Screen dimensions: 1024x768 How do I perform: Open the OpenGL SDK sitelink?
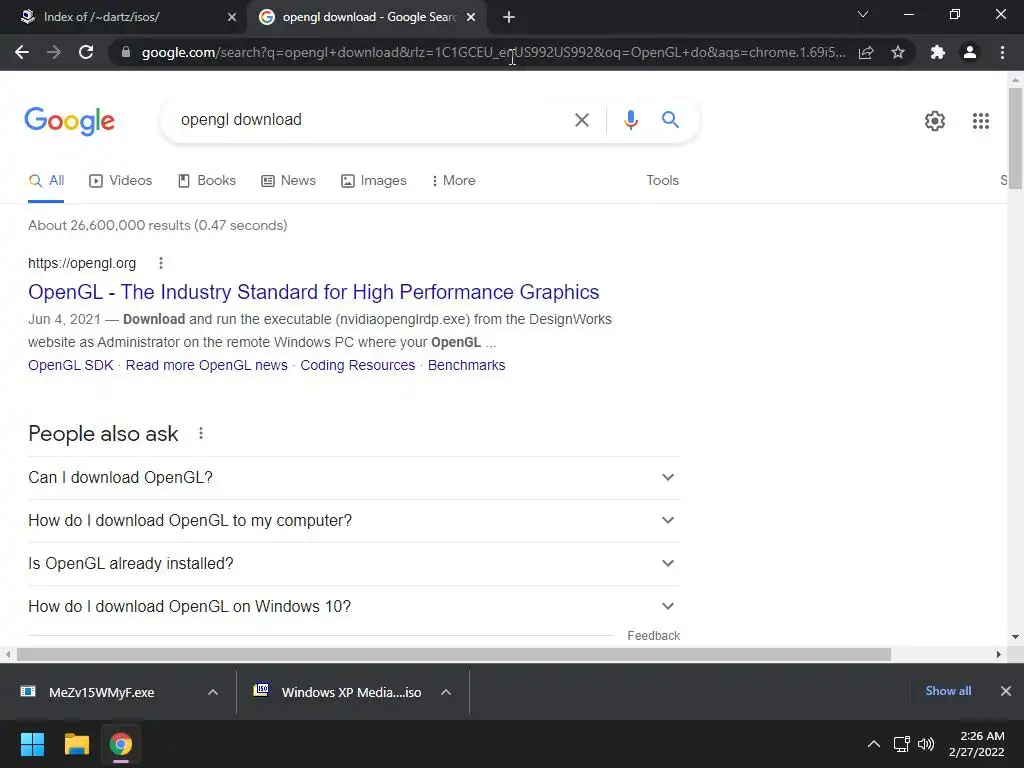71,365
